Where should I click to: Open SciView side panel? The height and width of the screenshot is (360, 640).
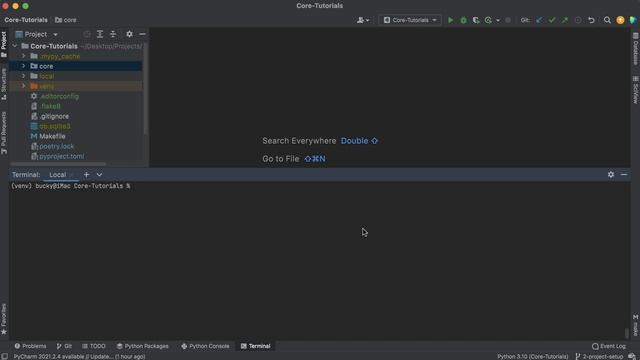click(x=636, y=90)
